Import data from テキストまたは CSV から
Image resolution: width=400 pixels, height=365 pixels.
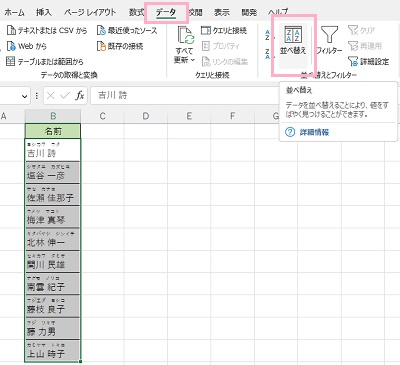(47, 30)
